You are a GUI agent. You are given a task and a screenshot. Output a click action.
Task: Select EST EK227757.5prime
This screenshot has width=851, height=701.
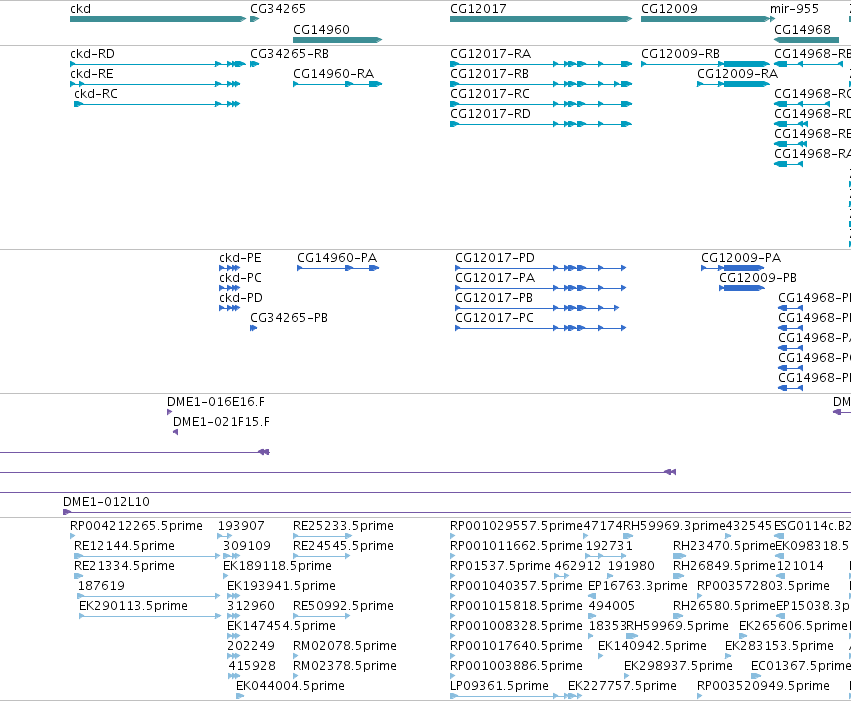tap(623, 686)
